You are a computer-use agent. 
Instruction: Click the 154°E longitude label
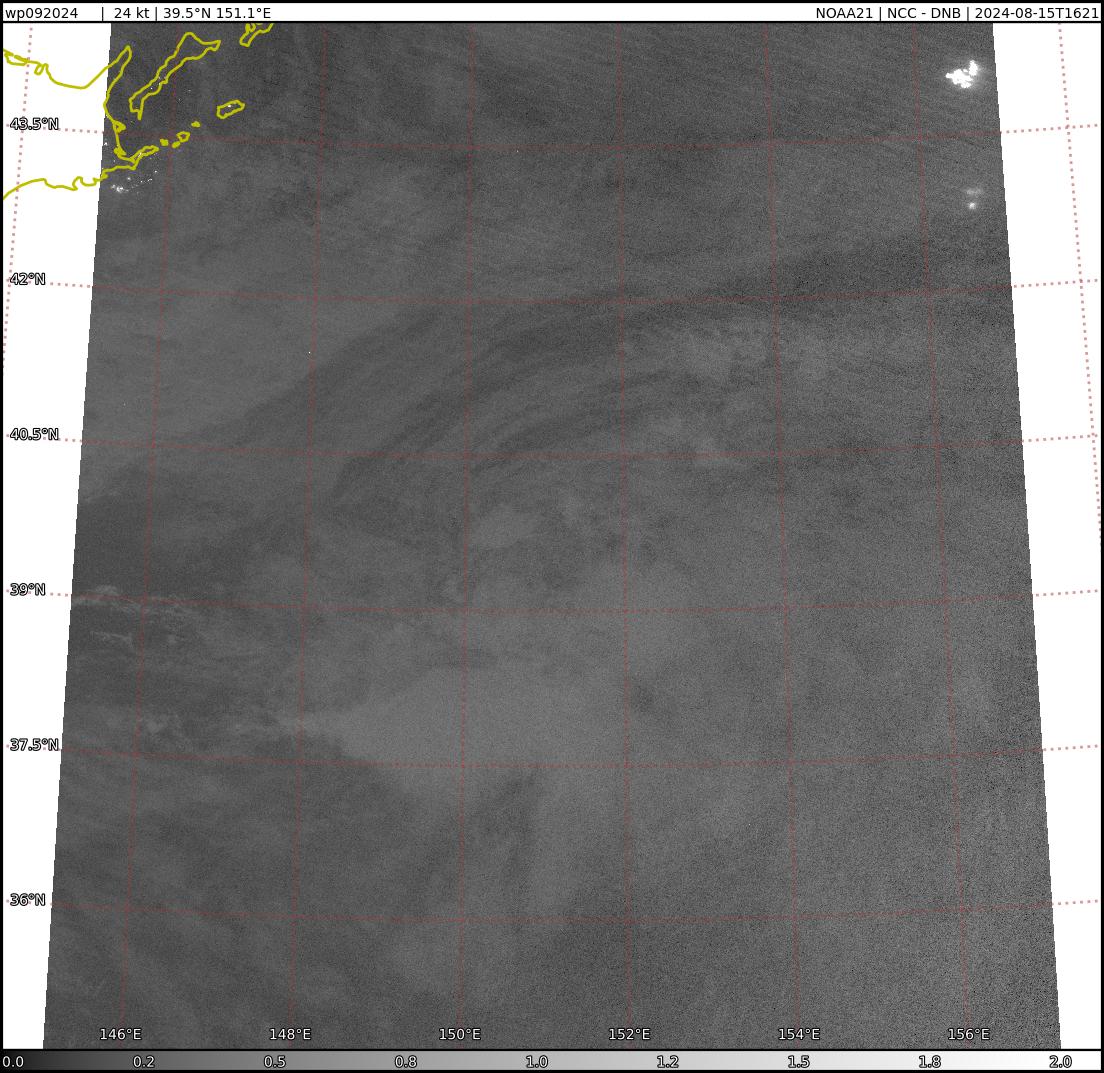[799, 1034]
